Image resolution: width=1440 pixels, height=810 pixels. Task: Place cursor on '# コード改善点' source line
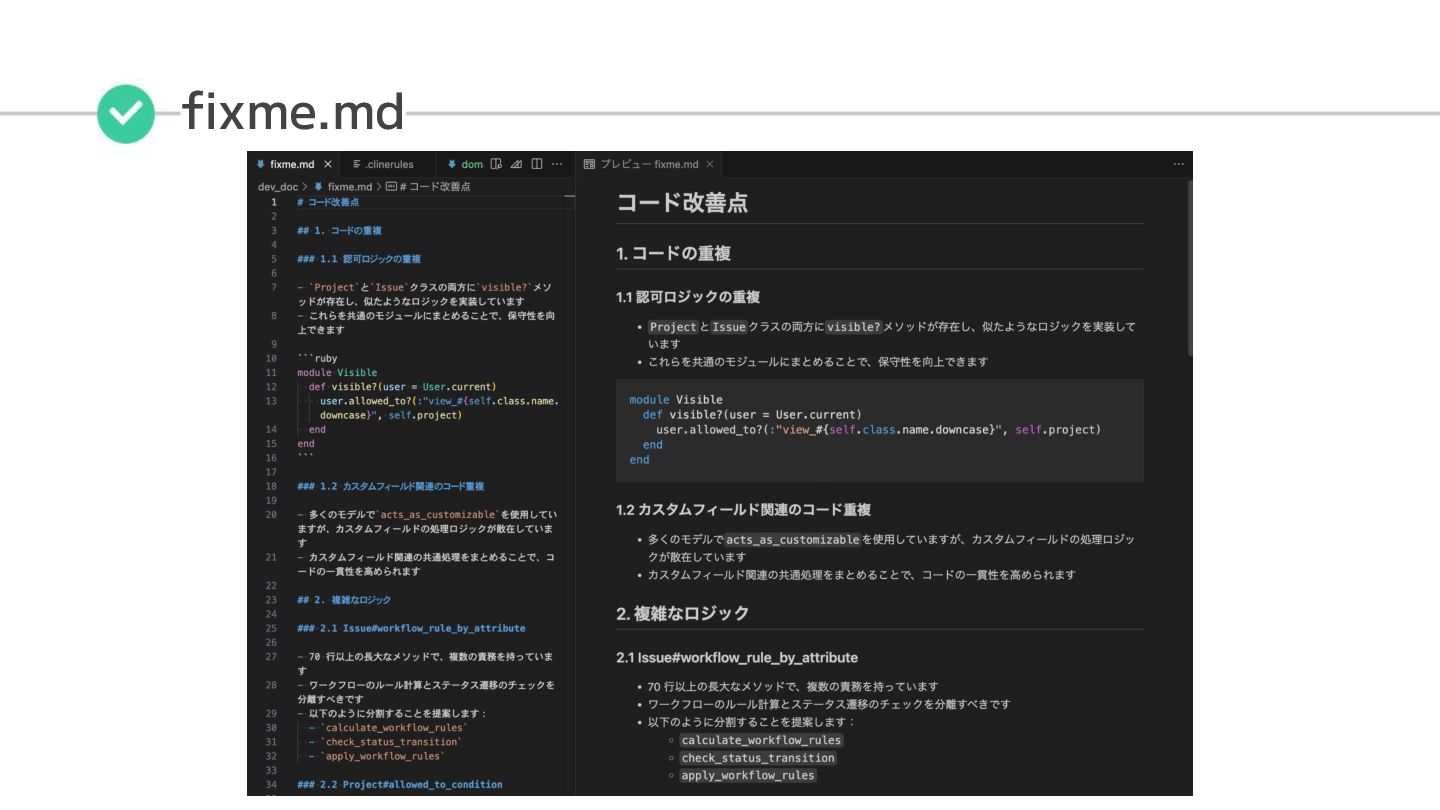coord(328,202)
